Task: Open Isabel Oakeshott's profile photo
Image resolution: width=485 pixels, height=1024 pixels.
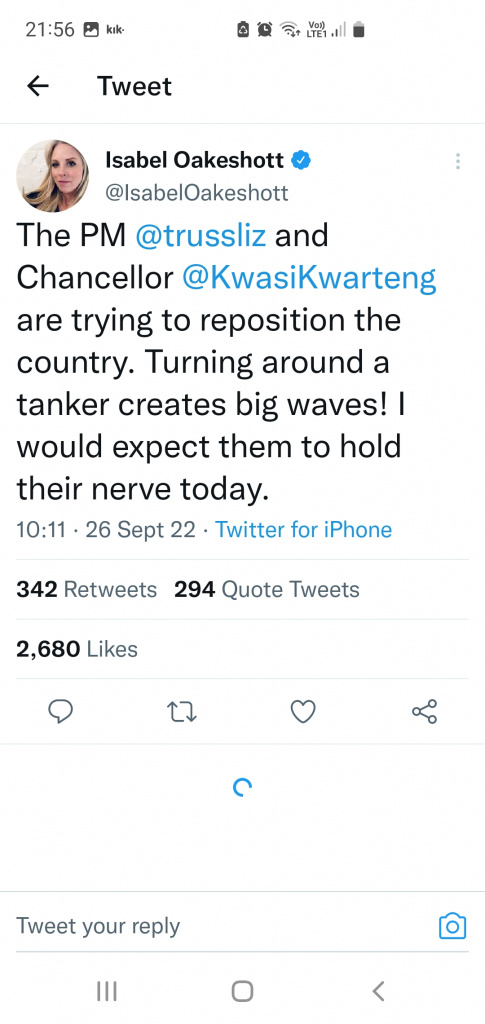Action: coord(52,176)
